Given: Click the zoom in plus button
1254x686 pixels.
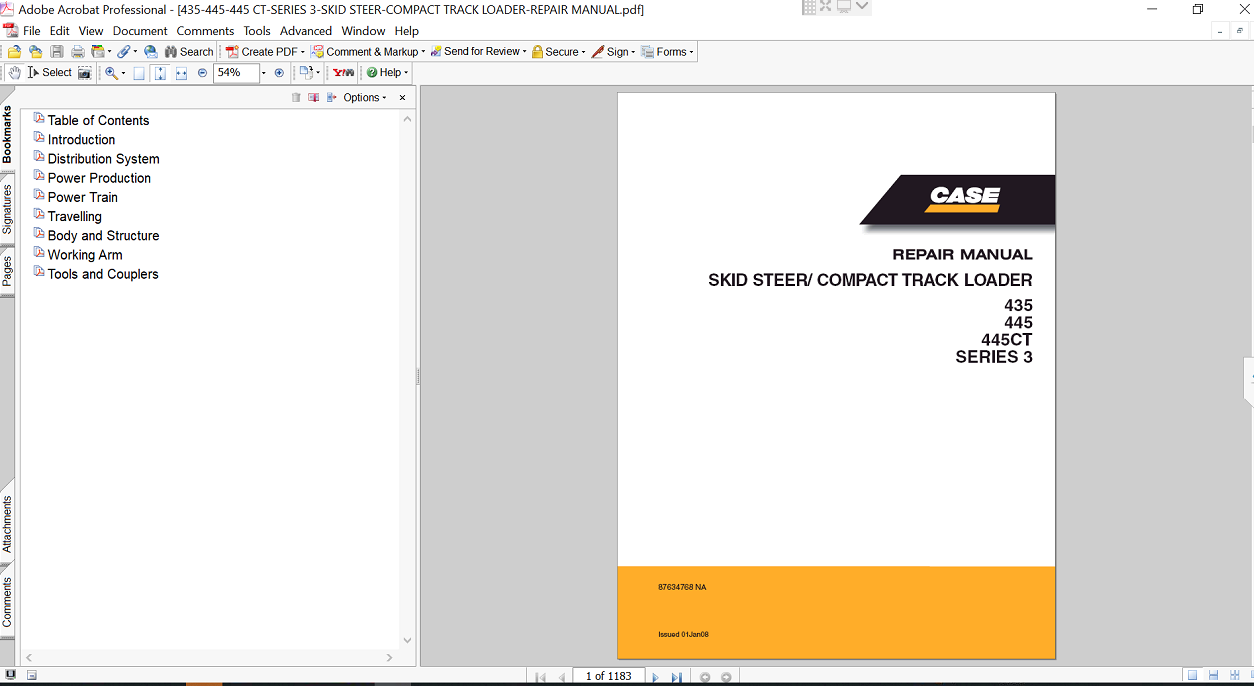Looking at the screenshot, I should [279, 73].
